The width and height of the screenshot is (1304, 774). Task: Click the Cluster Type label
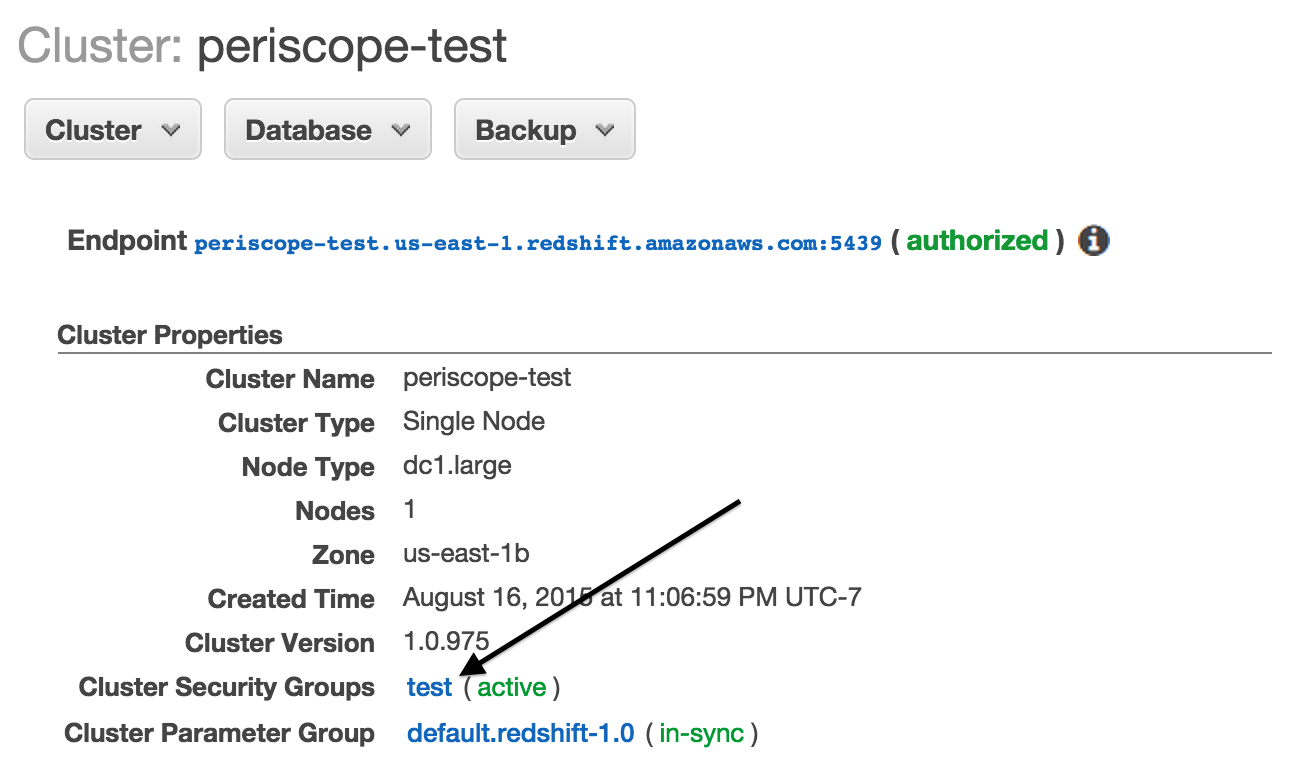(297, 423)
